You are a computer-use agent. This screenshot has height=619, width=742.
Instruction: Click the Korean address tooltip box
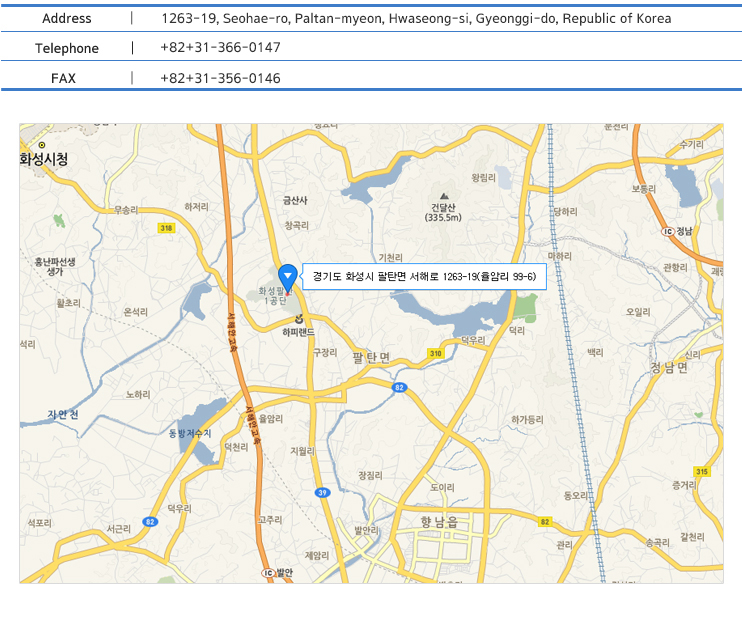coord(424,276)
